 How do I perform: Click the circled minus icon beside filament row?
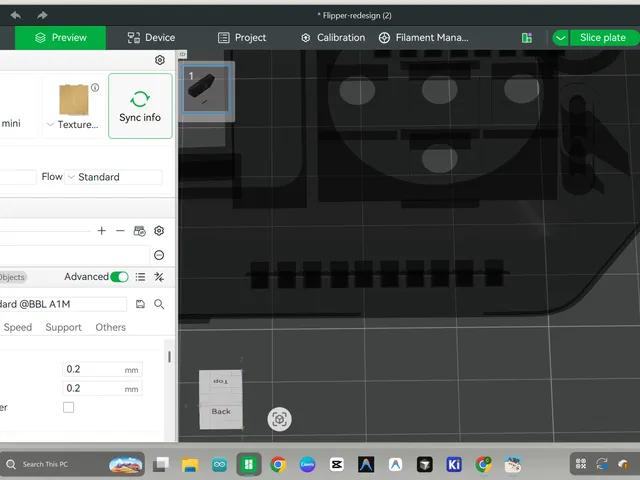[x=159, y=256]
